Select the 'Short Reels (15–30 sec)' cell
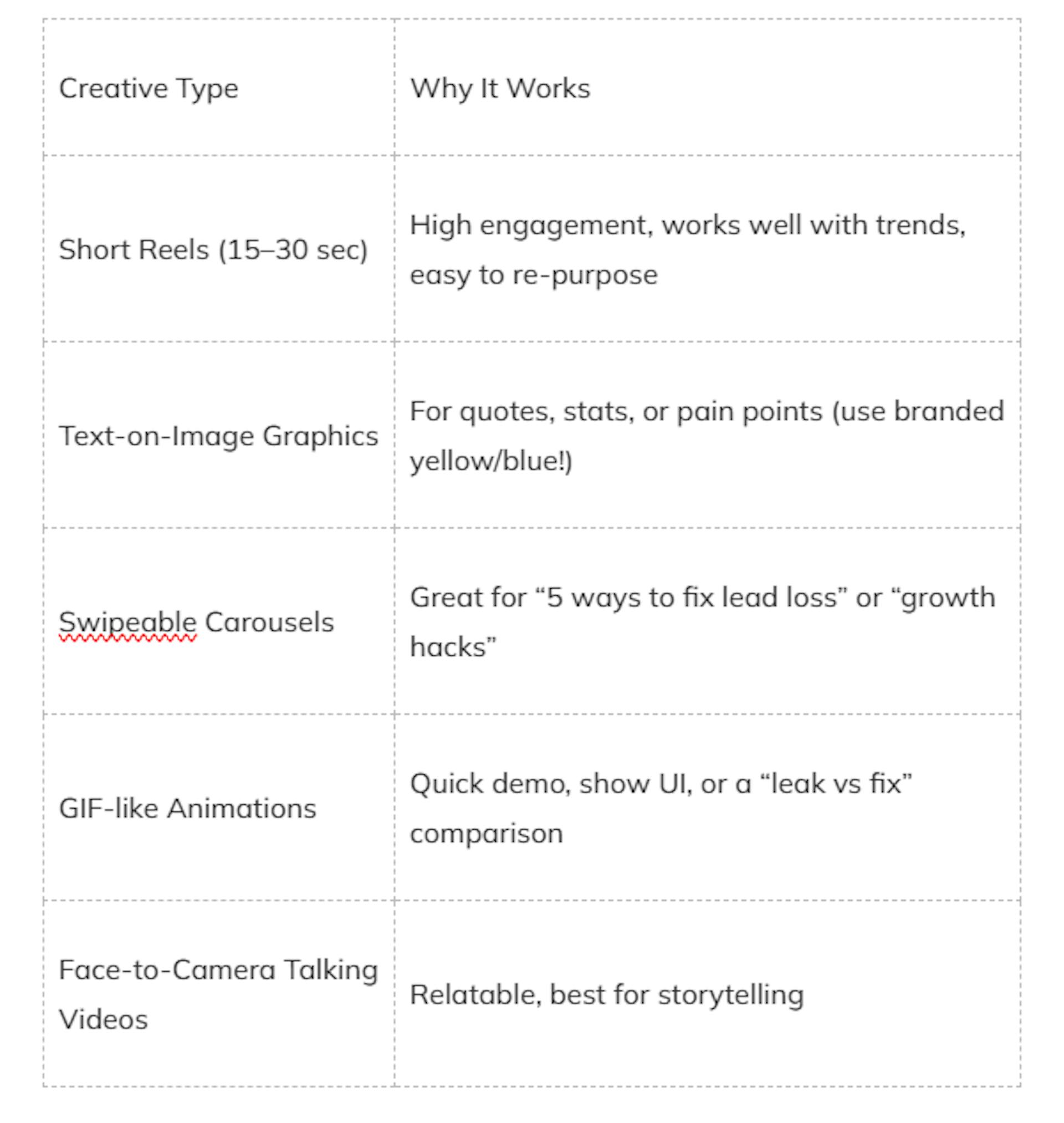The height and width of the screenshot is (1123, 1064). tap(219, 248)
